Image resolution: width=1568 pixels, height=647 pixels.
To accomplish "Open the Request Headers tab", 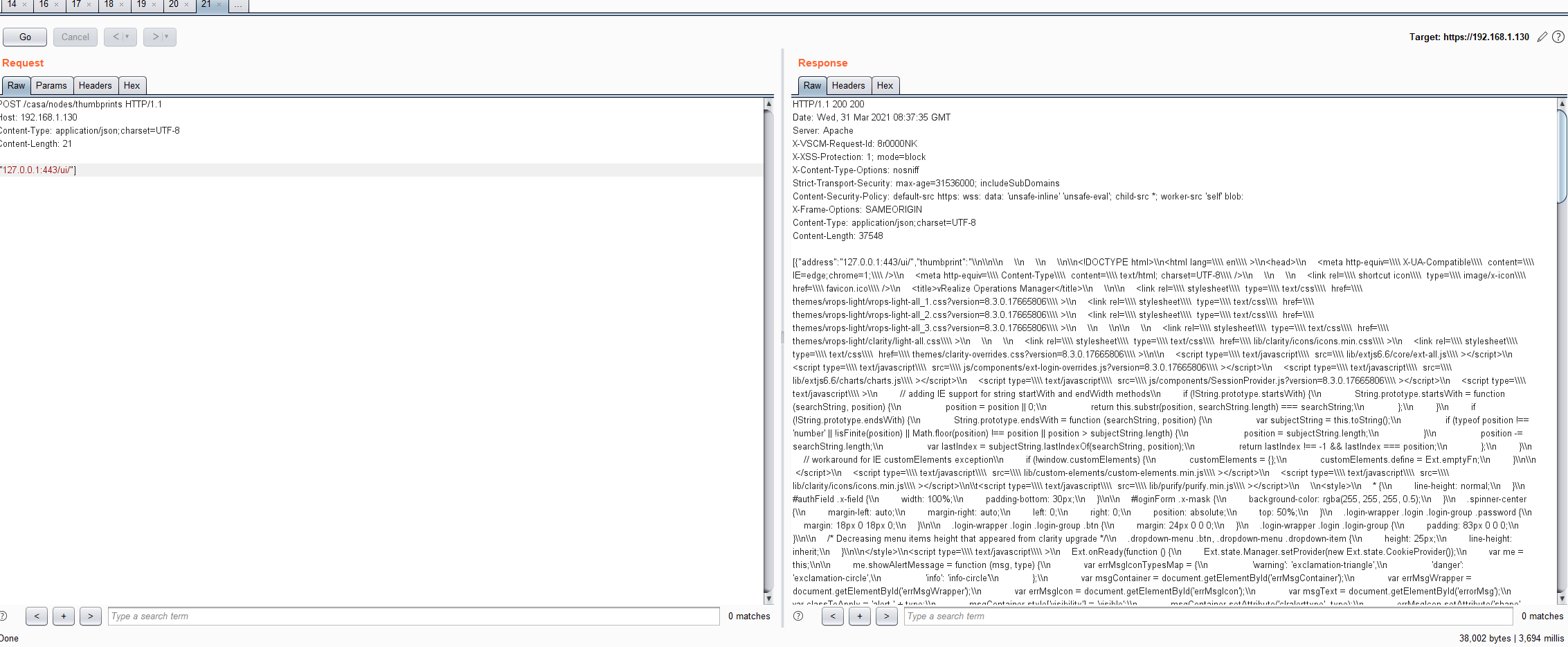I will point(95,86).
